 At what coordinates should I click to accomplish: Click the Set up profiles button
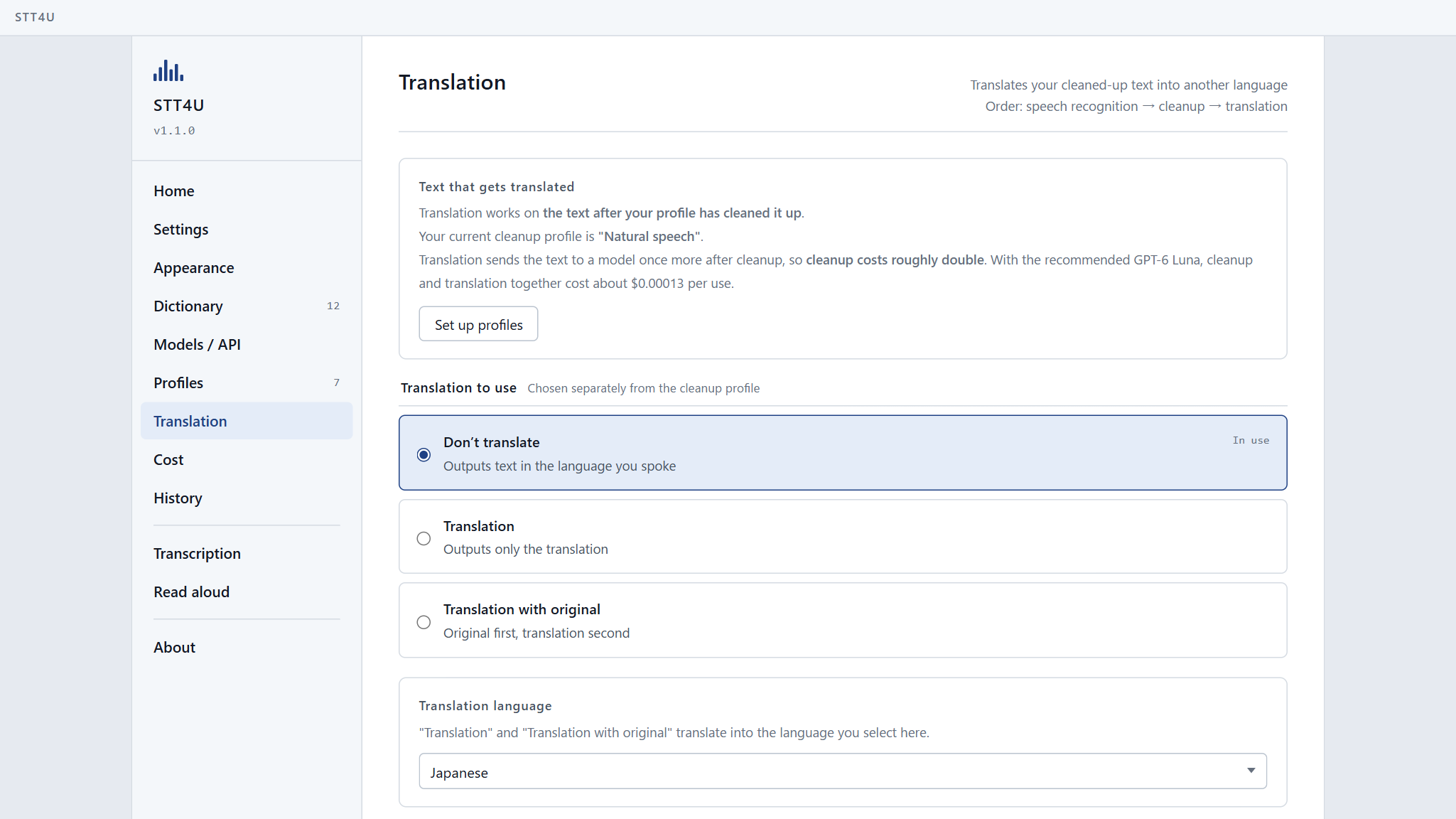pos(478,324)
